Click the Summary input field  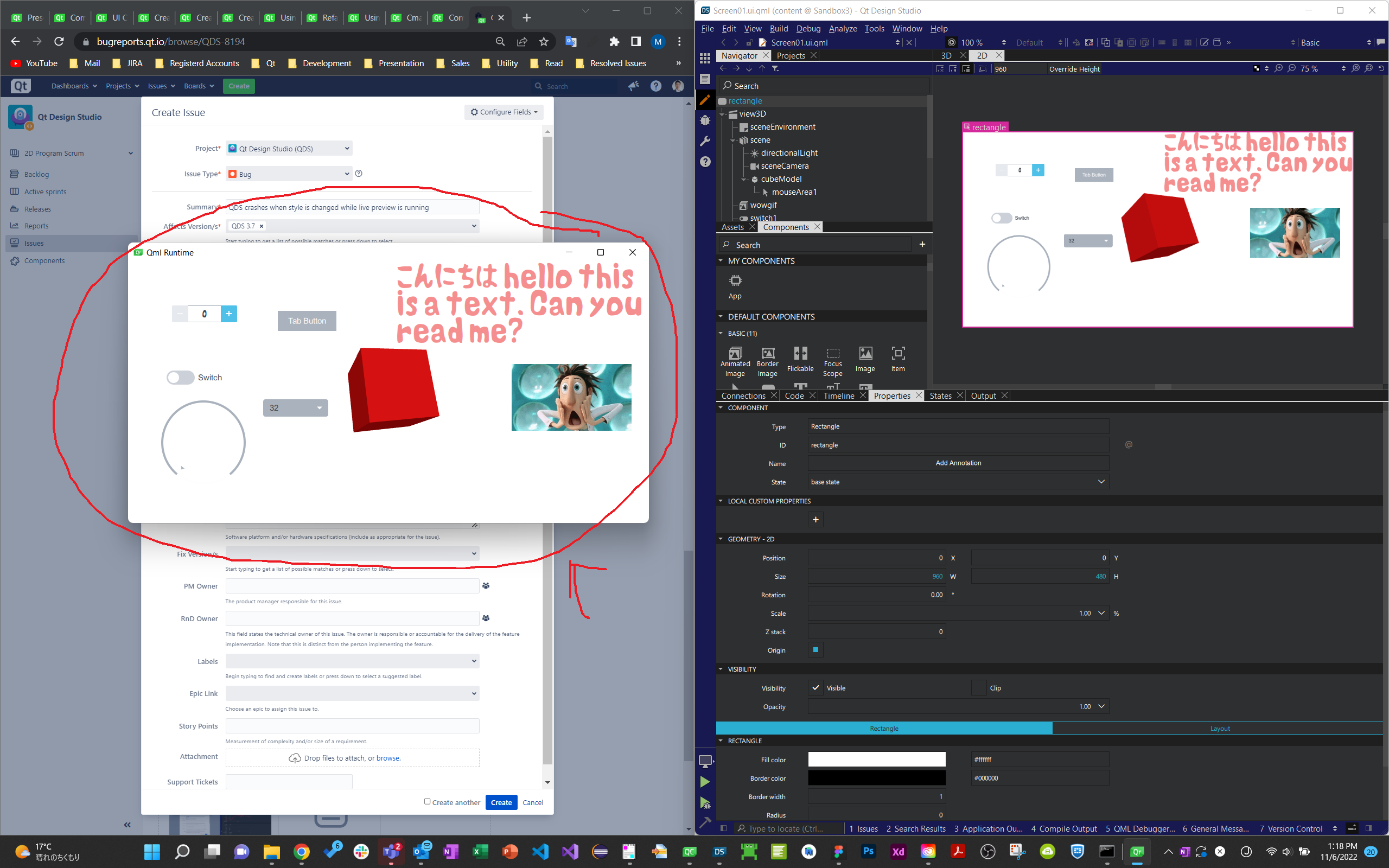(x=353, y=207)
